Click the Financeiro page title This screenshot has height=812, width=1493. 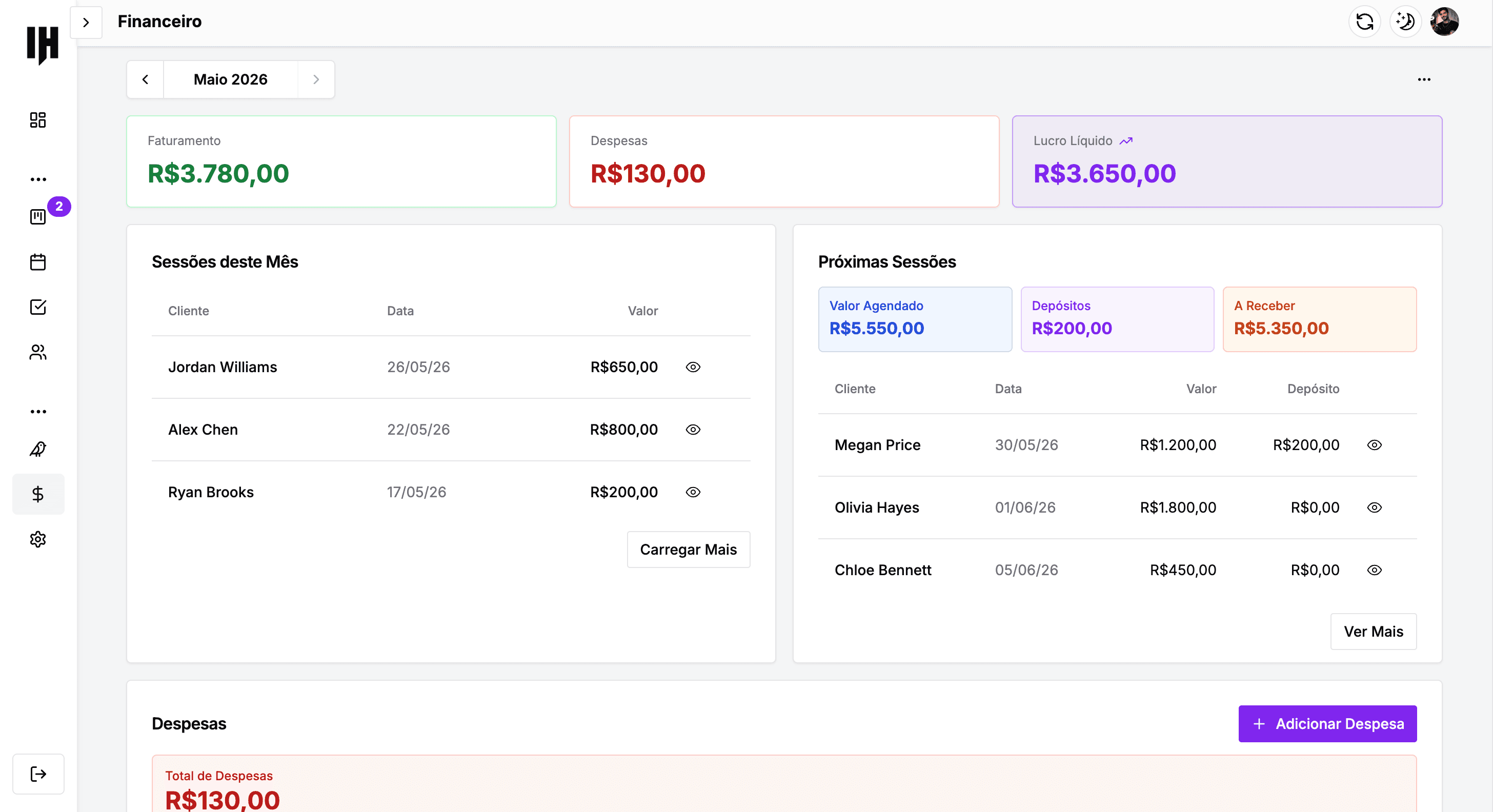159,22
